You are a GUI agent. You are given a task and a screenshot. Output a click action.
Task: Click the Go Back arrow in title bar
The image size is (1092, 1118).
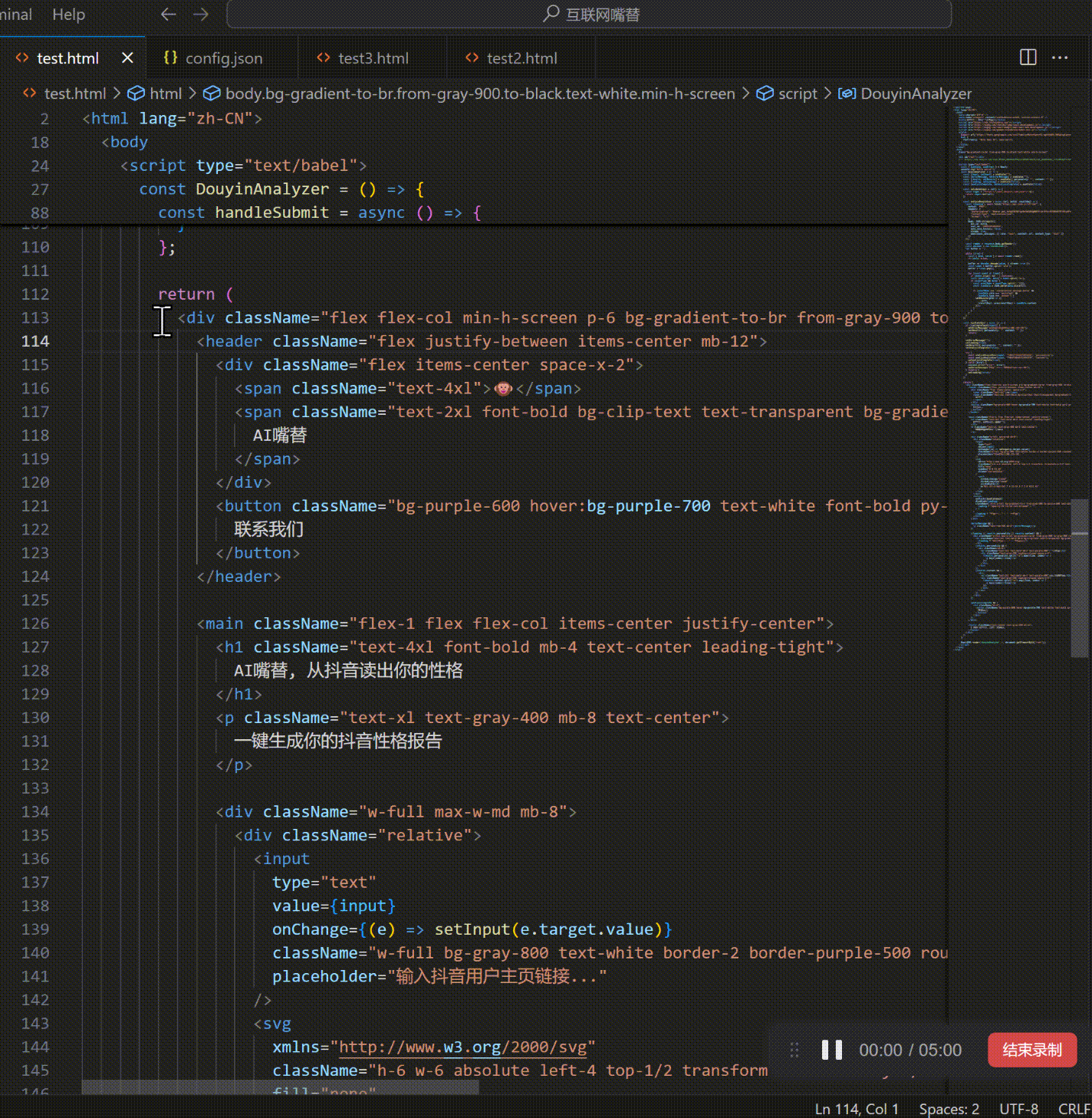click(169, 15)
